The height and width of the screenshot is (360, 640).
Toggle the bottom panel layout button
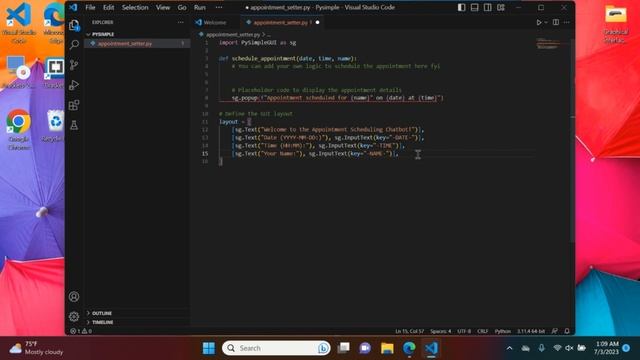pos(474,7)
